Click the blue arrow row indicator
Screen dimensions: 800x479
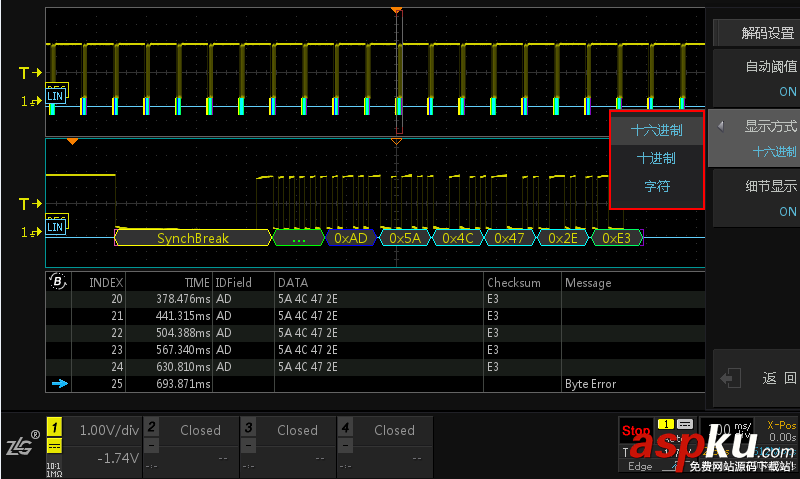[x=58, y=384]
